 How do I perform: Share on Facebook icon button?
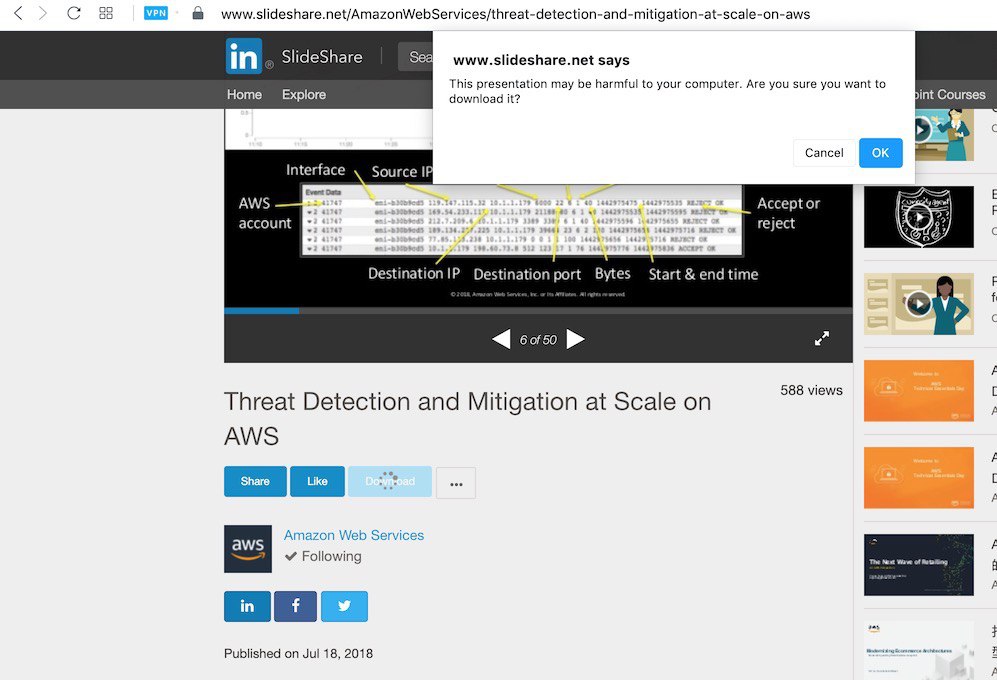[296, 606]
